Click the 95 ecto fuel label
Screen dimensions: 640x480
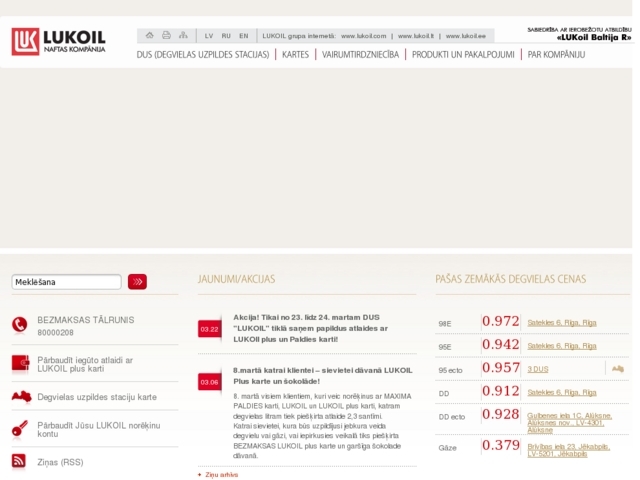click(x=450, y=370)
